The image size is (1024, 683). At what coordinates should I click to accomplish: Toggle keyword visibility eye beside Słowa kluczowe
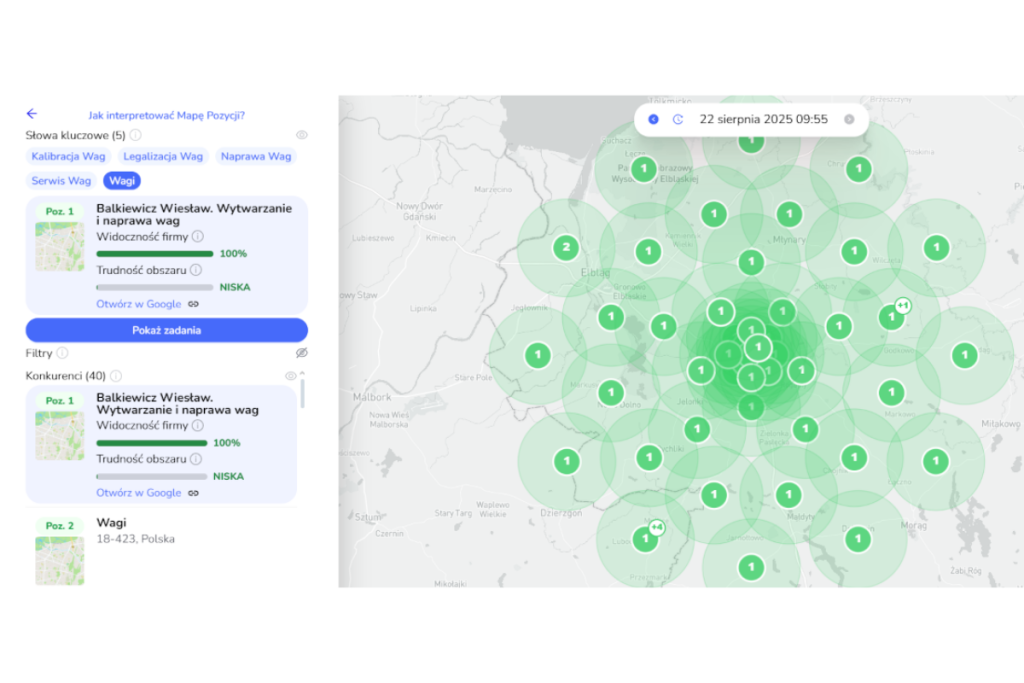click(x=302, y=135)
